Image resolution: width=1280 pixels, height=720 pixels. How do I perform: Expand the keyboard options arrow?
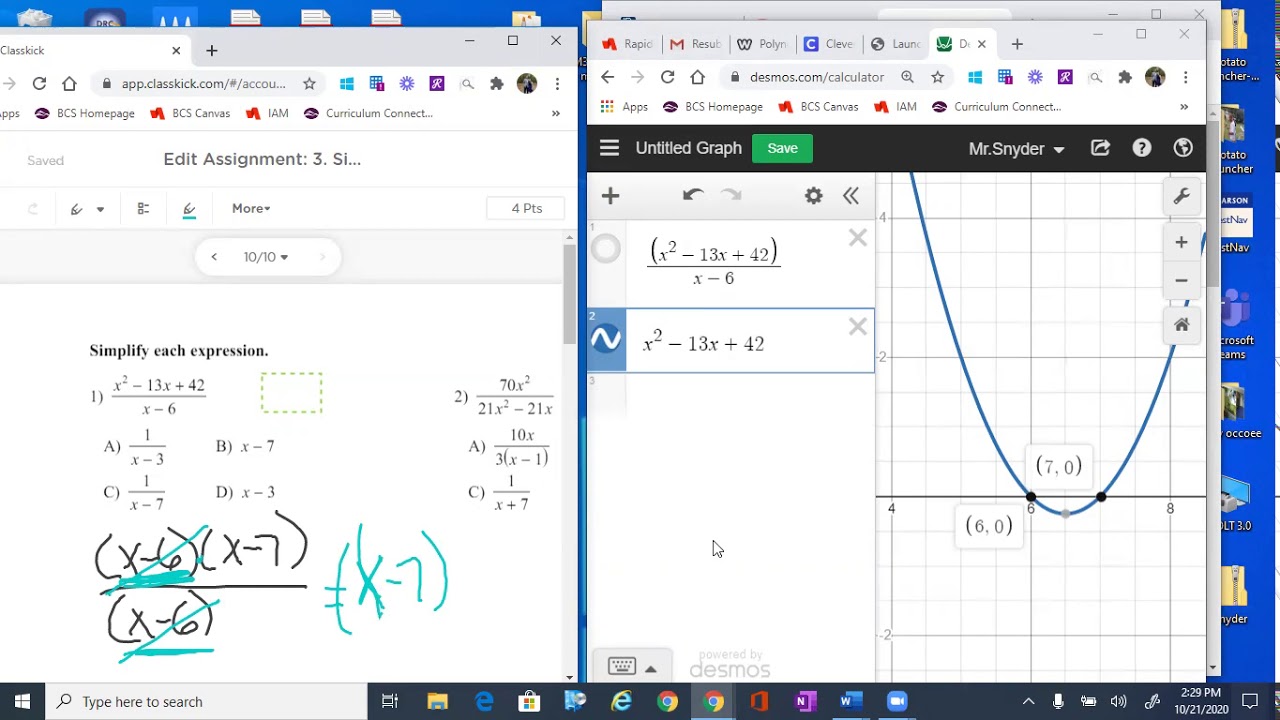(x=651, y=668)
